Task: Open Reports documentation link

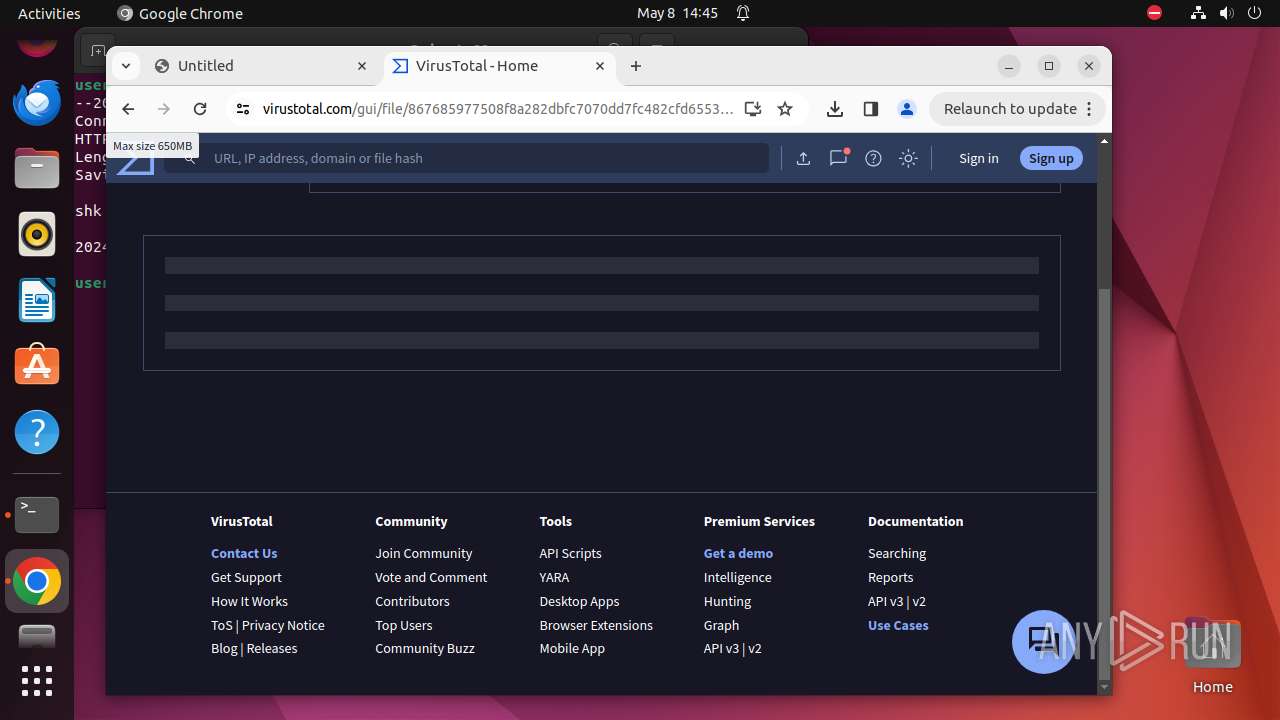Action: point(890,577)
